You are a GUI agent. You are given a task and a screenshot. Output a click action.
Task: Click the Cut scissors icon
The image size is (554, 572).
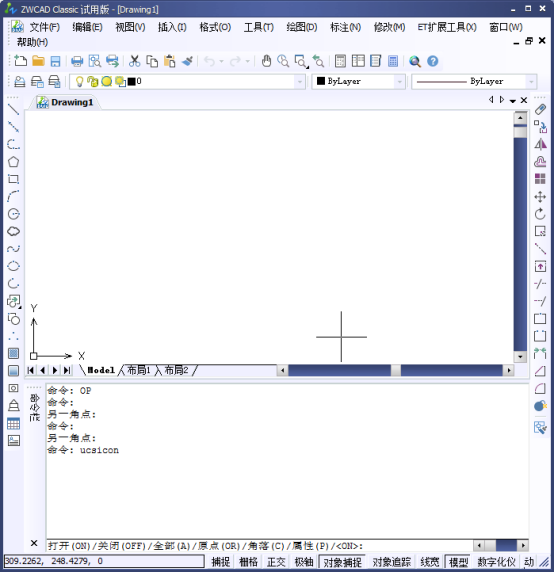tap(135, 61)
